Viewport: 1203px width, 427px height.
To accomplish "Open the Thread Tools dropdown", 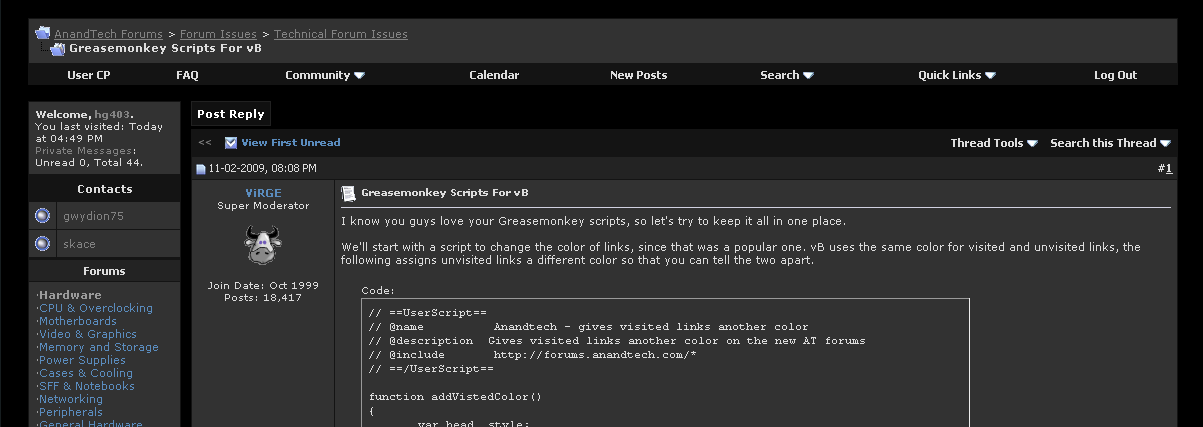I will pyautogui.click(x=994, y=143).
